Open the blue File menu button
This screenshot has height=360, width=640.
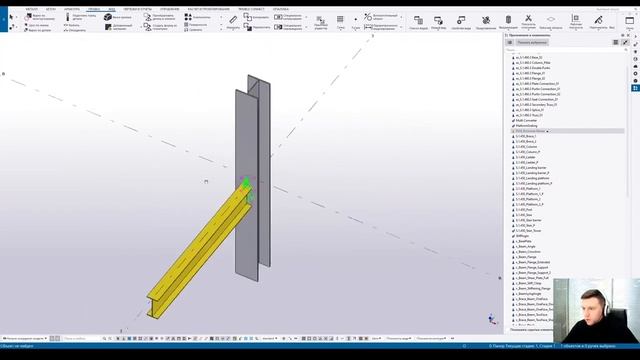4,19
